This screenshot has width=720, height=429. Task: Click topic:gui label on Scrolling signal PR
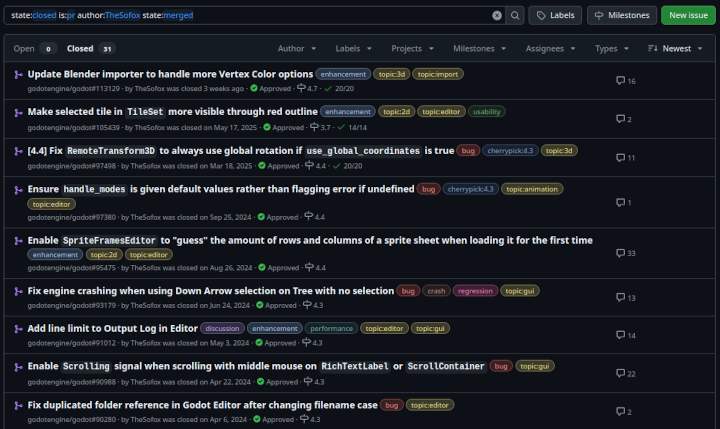pos(534,367)
